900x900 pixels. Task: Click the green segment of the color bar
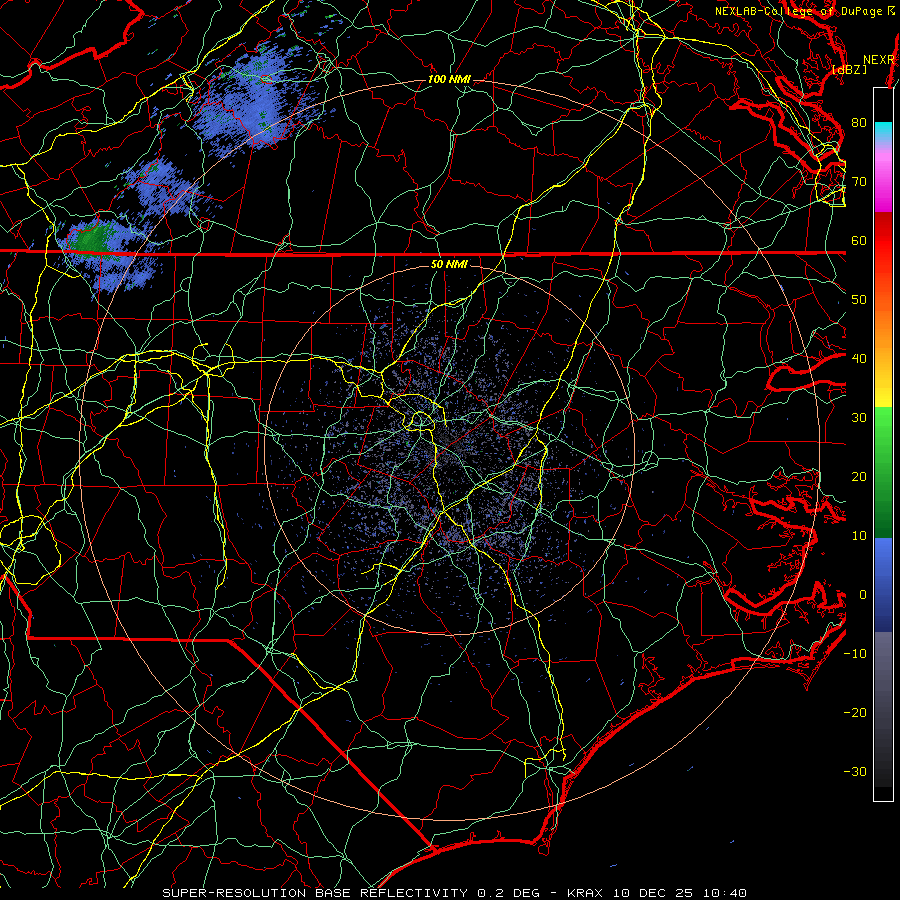[x=883, y=472]
